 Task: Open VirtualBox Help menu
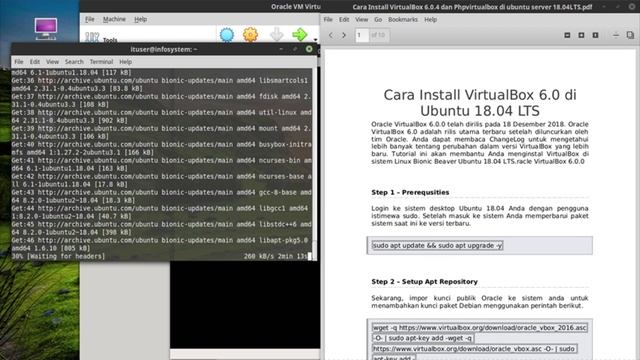tap(140, 19)
